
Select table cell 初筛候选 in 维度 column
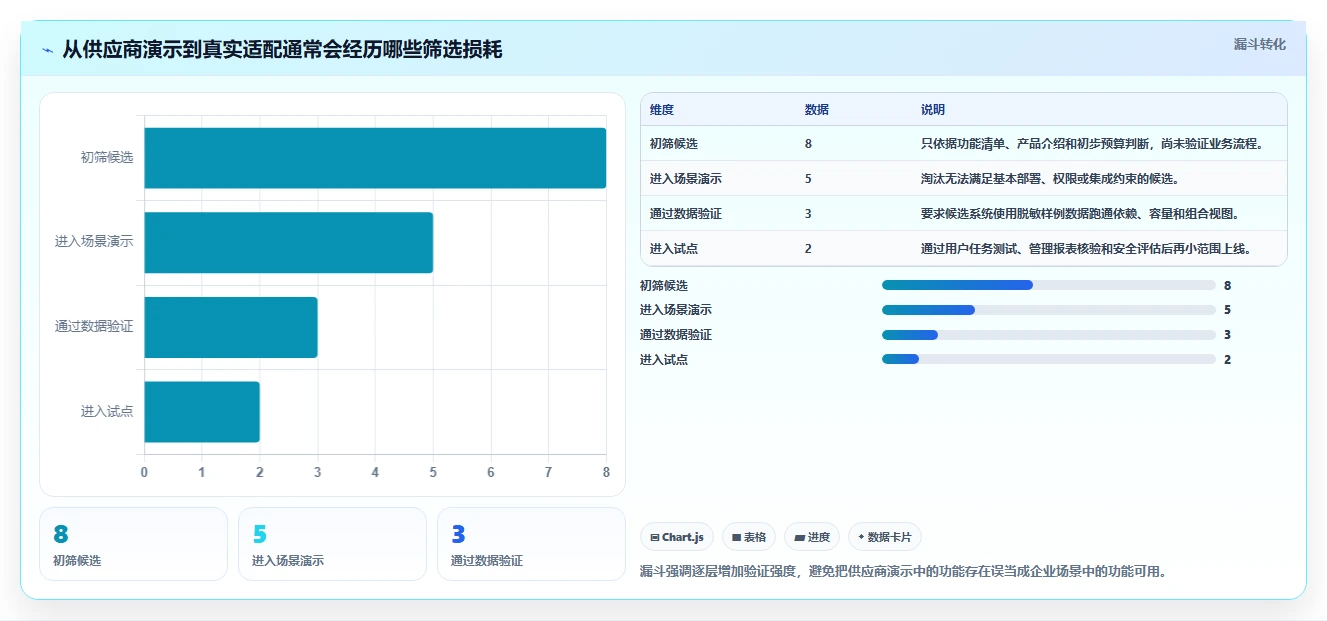pos(674,144)
